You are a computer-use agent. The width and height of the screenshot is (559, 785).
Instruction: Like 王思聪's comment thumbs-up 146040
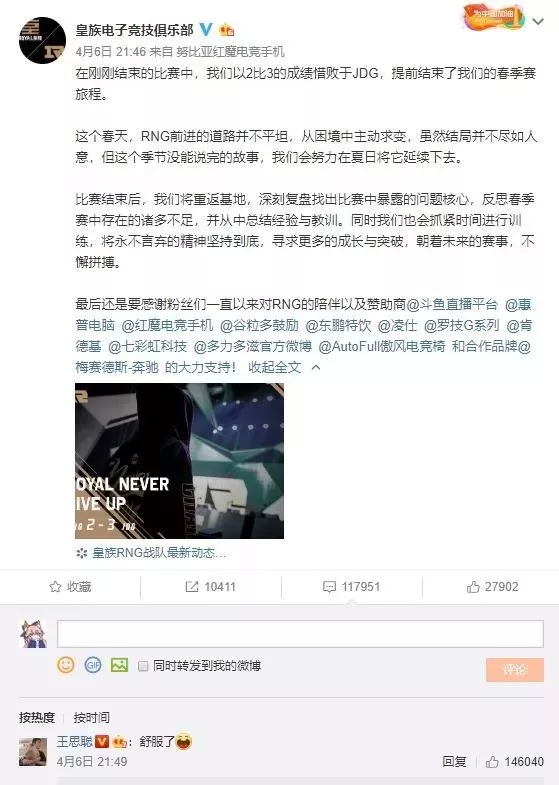(514, 761)
